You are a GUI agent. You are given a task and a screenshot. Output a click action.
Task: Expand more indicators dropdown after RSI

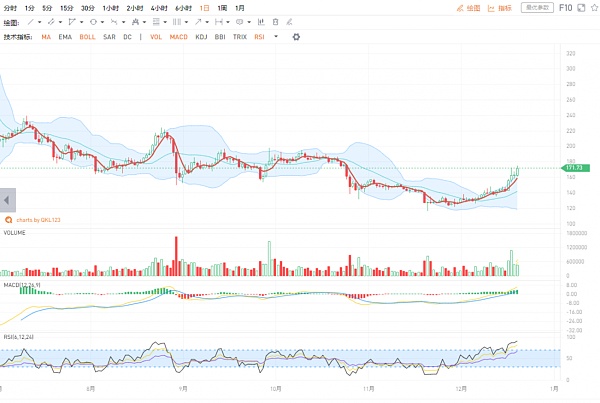pos(276,36)
